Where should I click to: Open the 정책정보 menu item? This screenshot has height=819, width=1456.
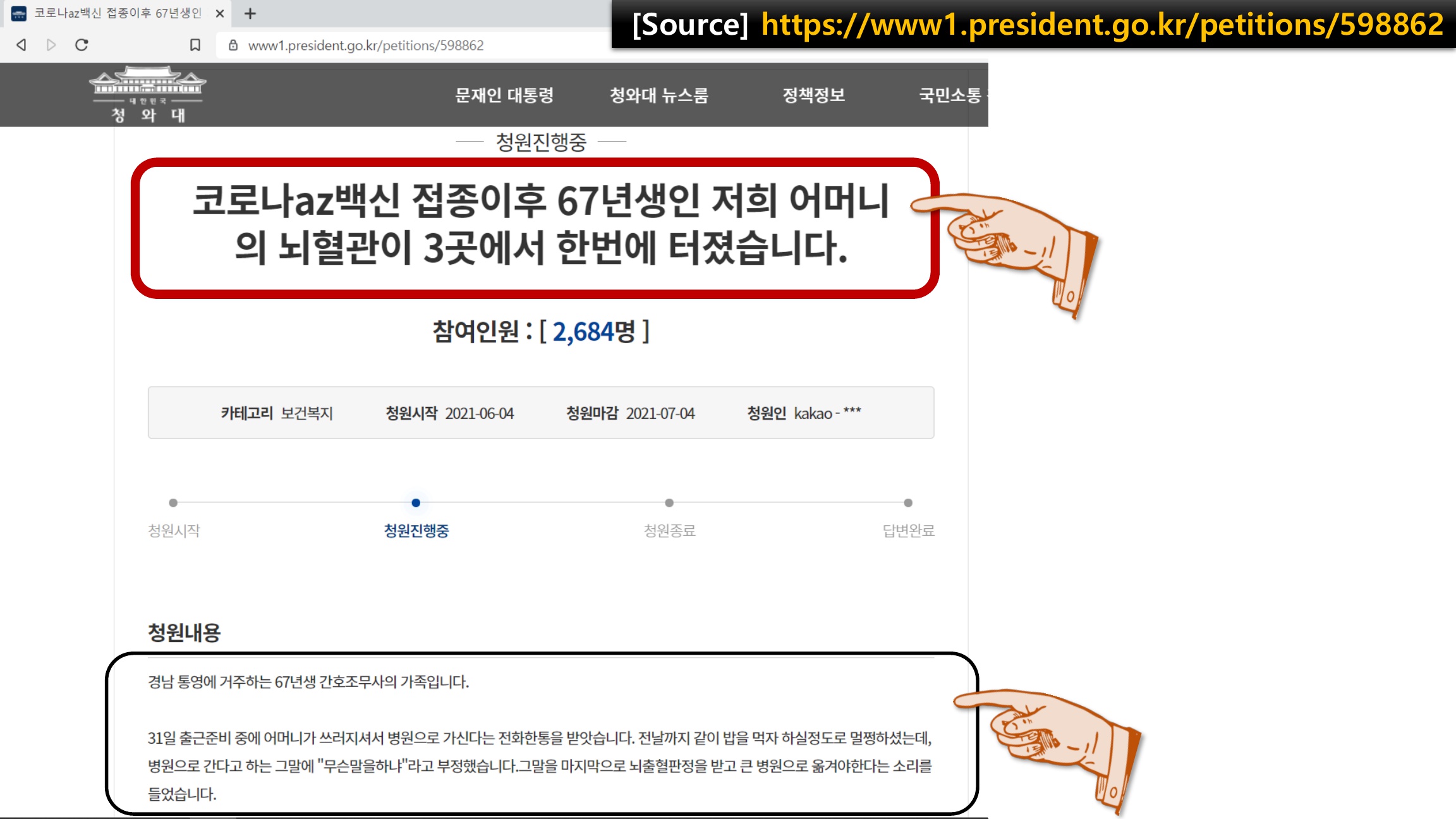(813, 95)
